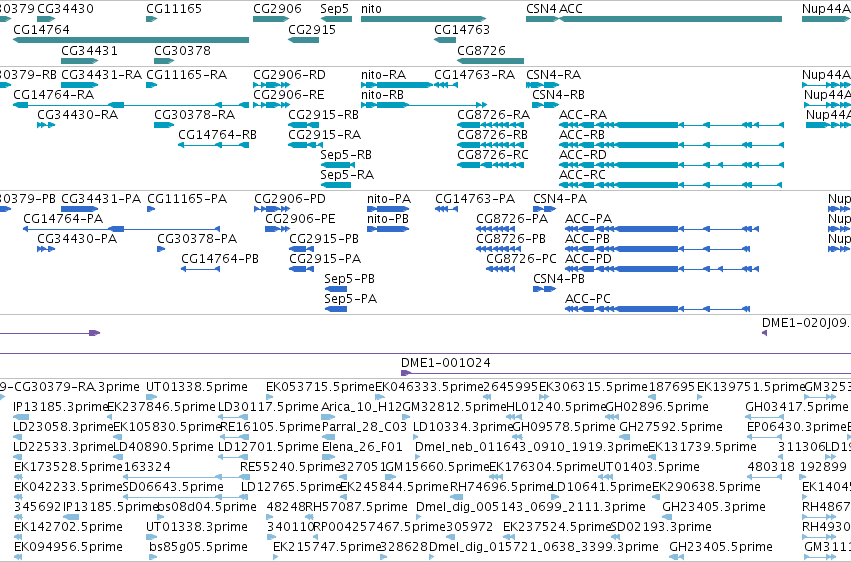Click protein label ACC-PA
The height and width of the screenshot is (562, 851).
point(588,219)
